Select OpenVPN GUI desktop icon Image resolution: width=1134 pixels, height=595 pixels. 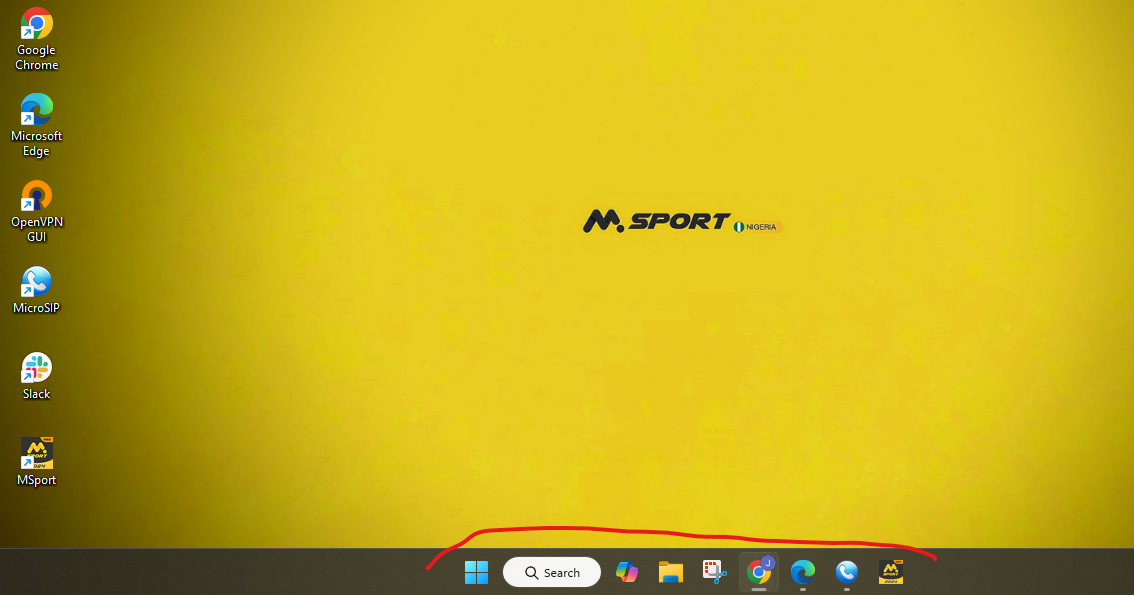(x=36, y=212)
